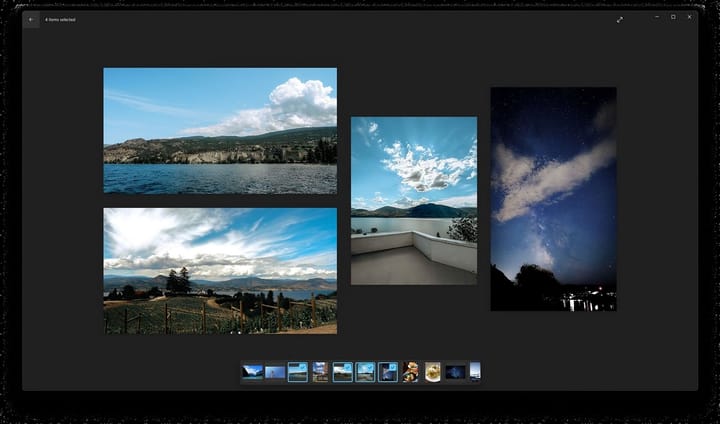The height and width of the screenshot is (424, 720).
Task: Minimize the photo viewer window
Action: coord(657,17)
